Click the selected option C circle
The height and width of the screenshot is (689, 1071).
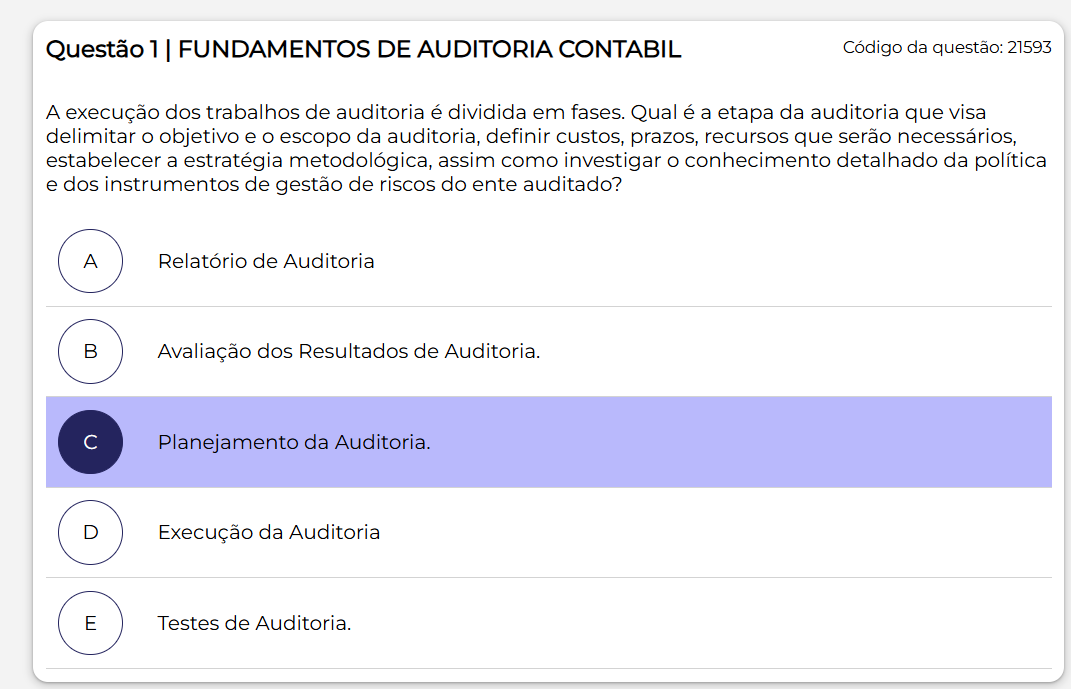[90, 442]
